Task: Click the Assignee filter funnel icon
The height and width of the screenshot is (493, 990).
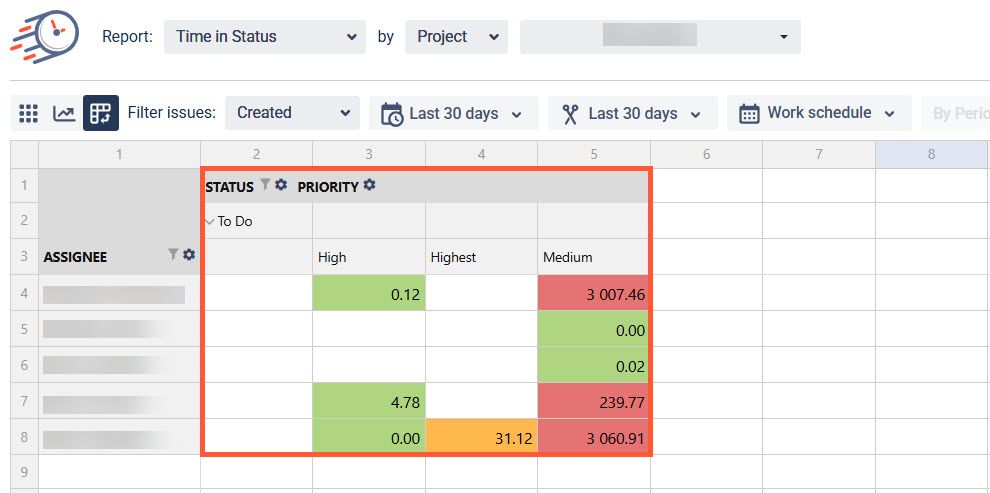Action: pyautogui.click(x=173, y=254)
